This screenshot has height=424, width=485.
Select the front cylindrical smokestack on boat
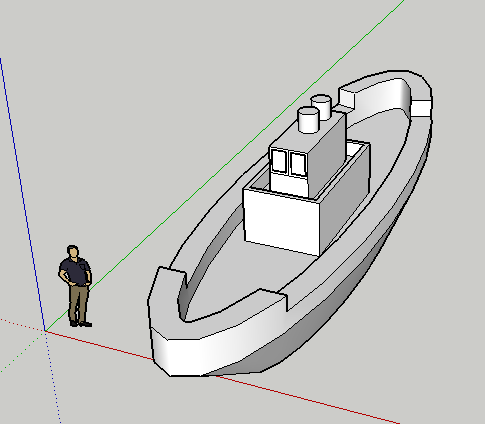pos(309,120)
